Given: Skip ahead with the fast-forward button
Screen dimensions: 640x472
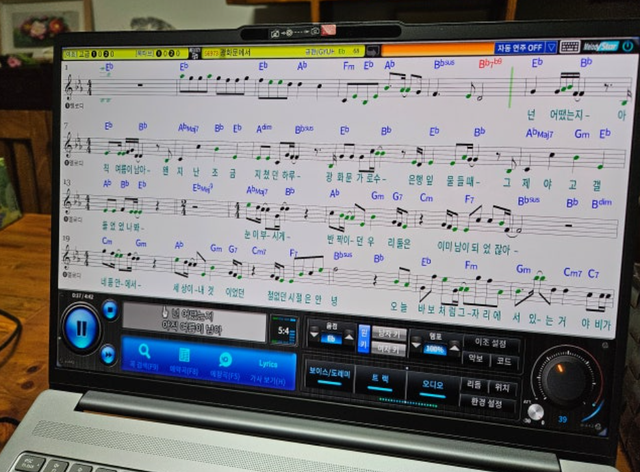Looking at the screenshot, I should tap(108, 355).
